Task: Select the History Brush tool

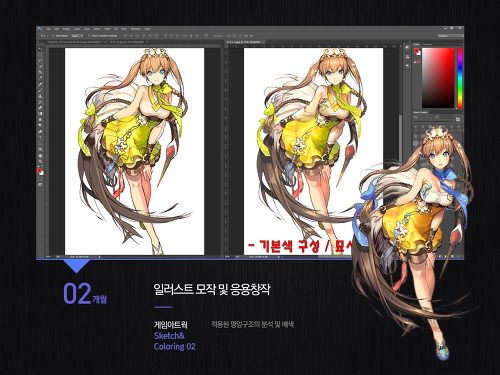Action: tap(40, 101)
